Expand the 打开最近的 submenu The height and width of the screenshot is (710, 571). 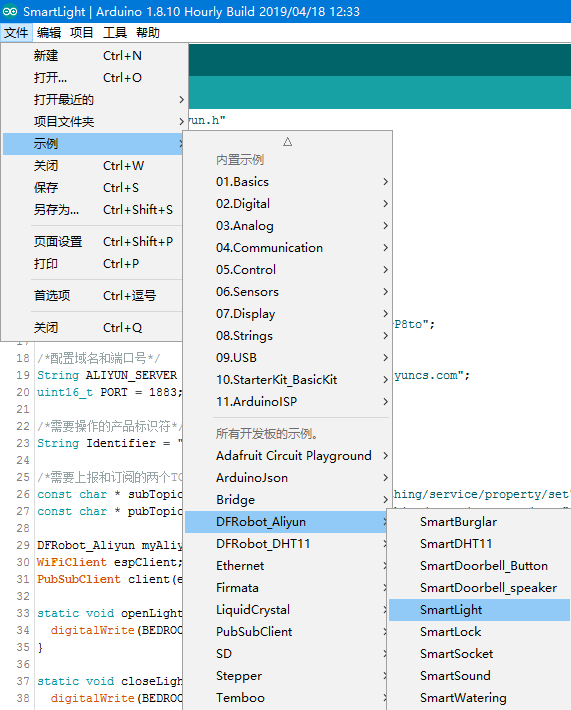tap(95, 100)
